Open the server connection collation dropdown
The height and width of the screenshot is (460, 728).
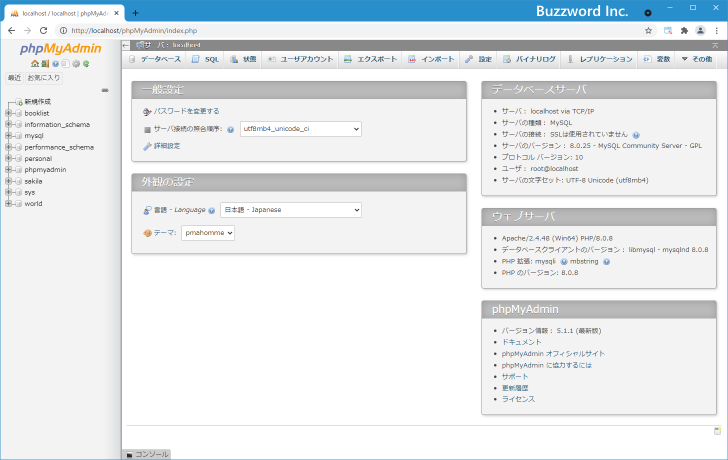(300, 129)
